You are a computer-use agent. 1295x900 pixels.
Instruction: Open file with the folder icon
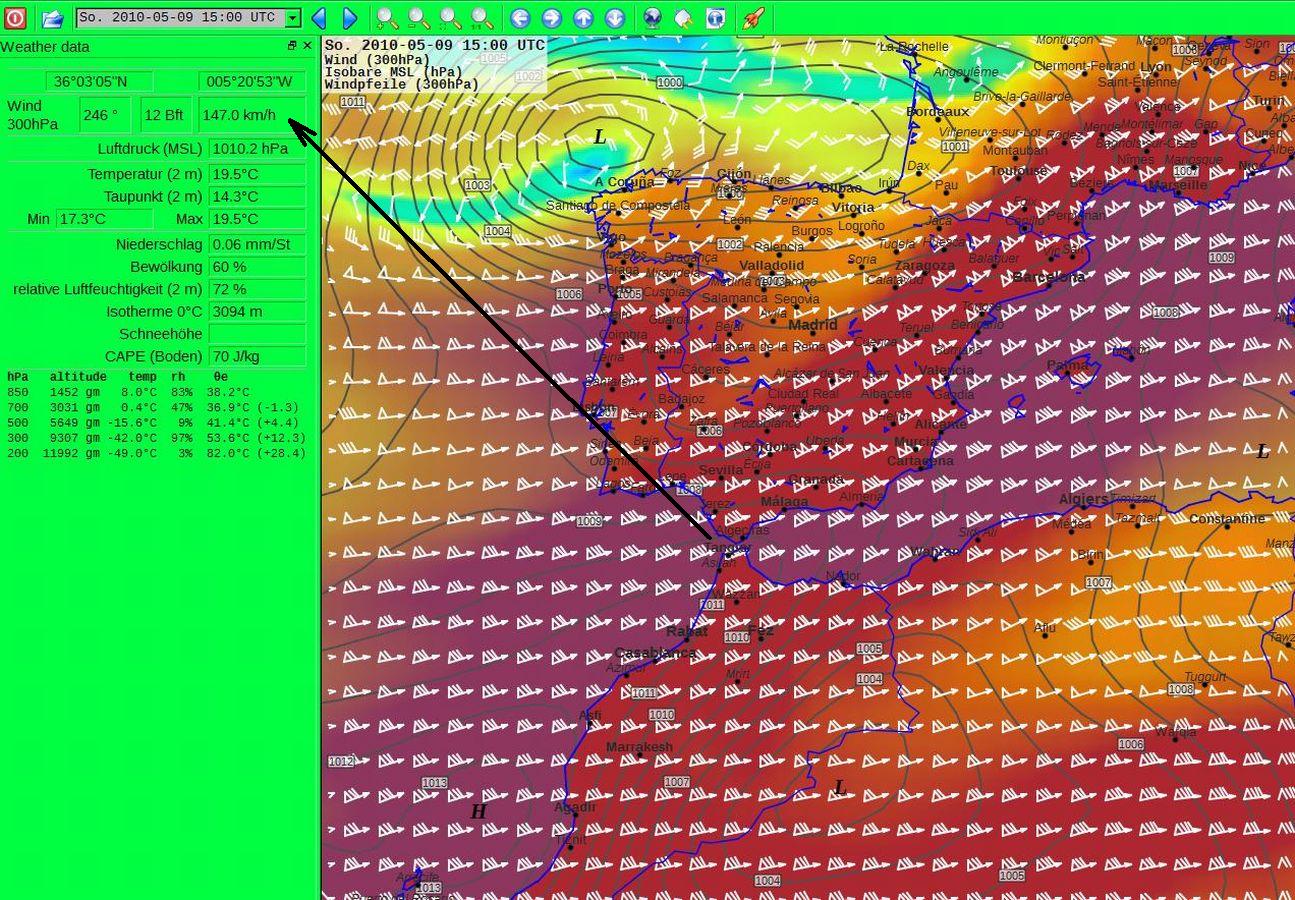[52, 17]
